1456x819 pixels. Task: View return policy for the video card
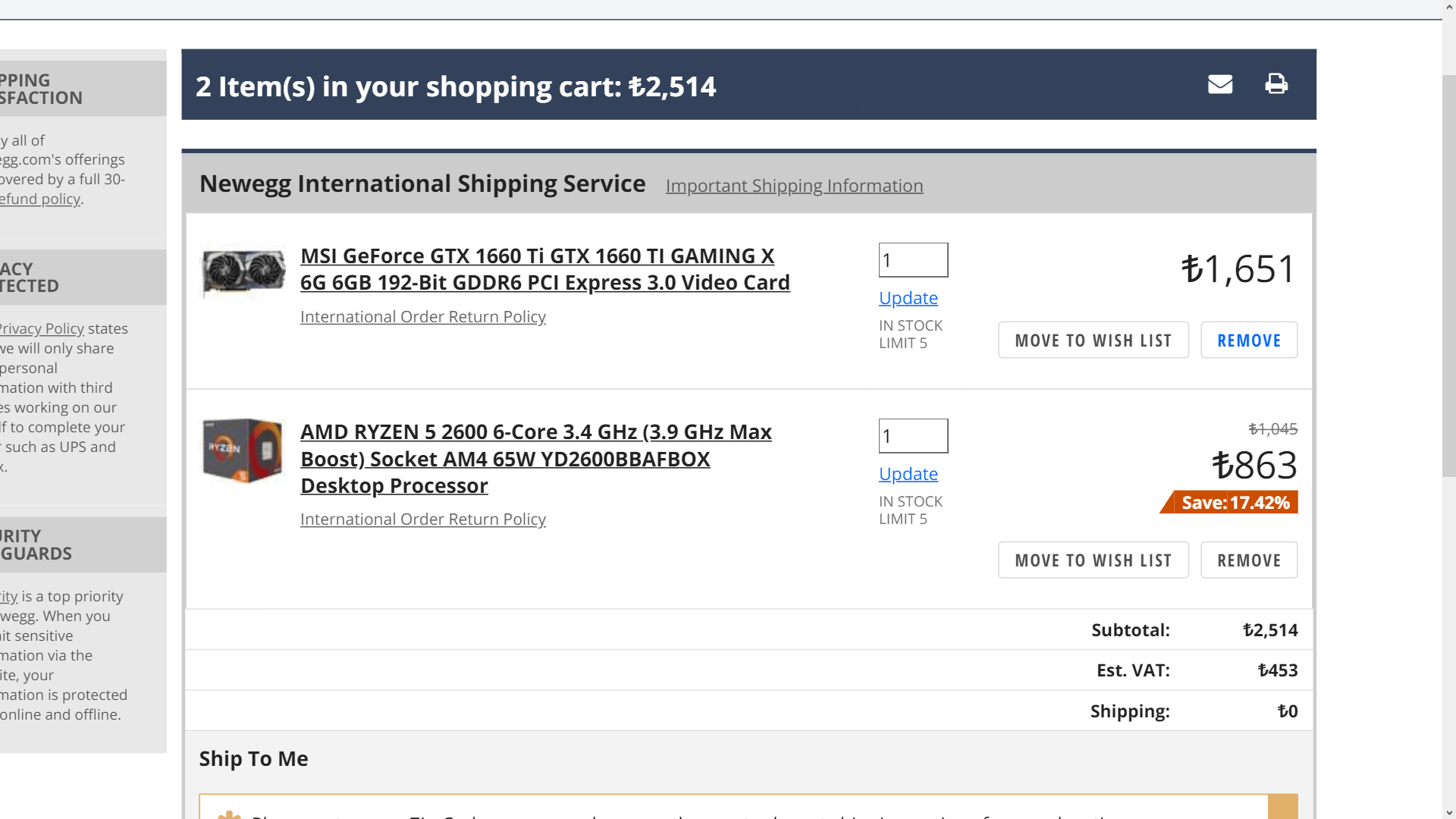click(422, 317)
